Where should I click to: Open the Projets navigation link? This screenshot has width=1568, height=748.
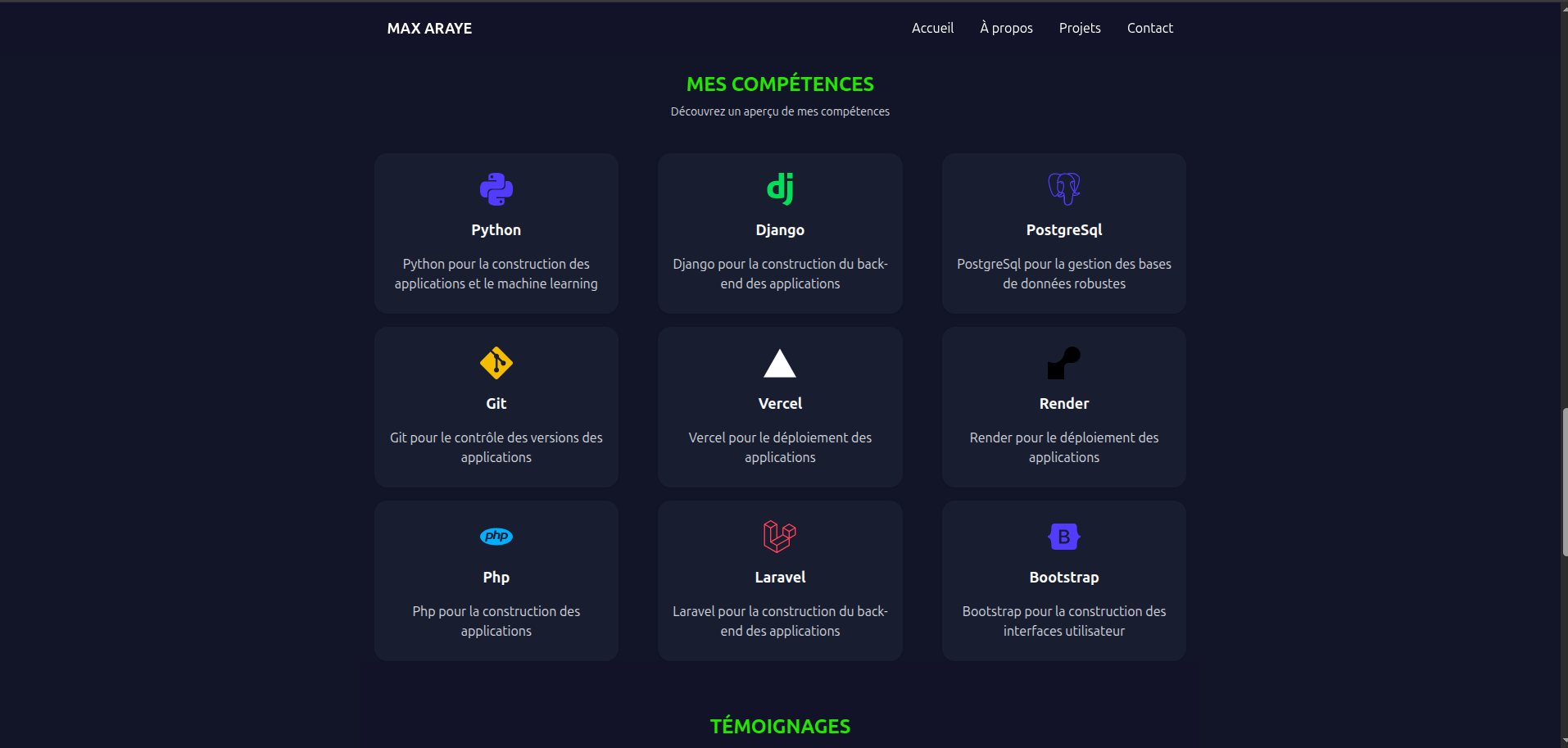1079,28
